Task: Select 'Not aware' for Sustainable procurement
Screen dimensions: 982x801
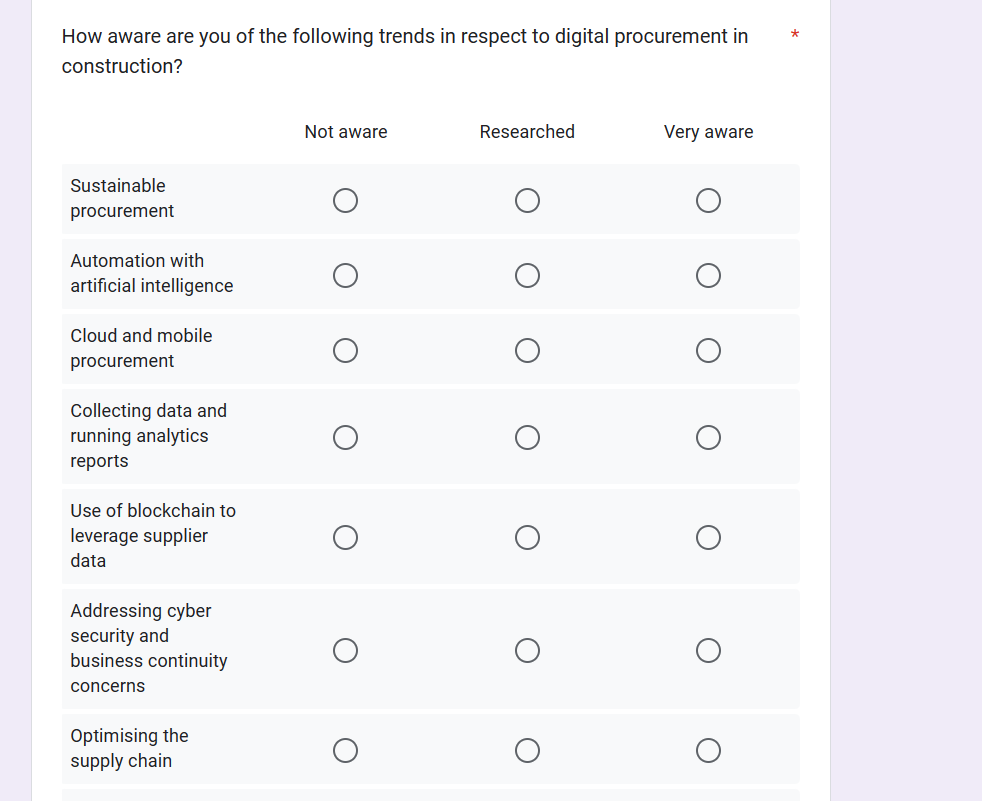Action: tap(346, 201)
